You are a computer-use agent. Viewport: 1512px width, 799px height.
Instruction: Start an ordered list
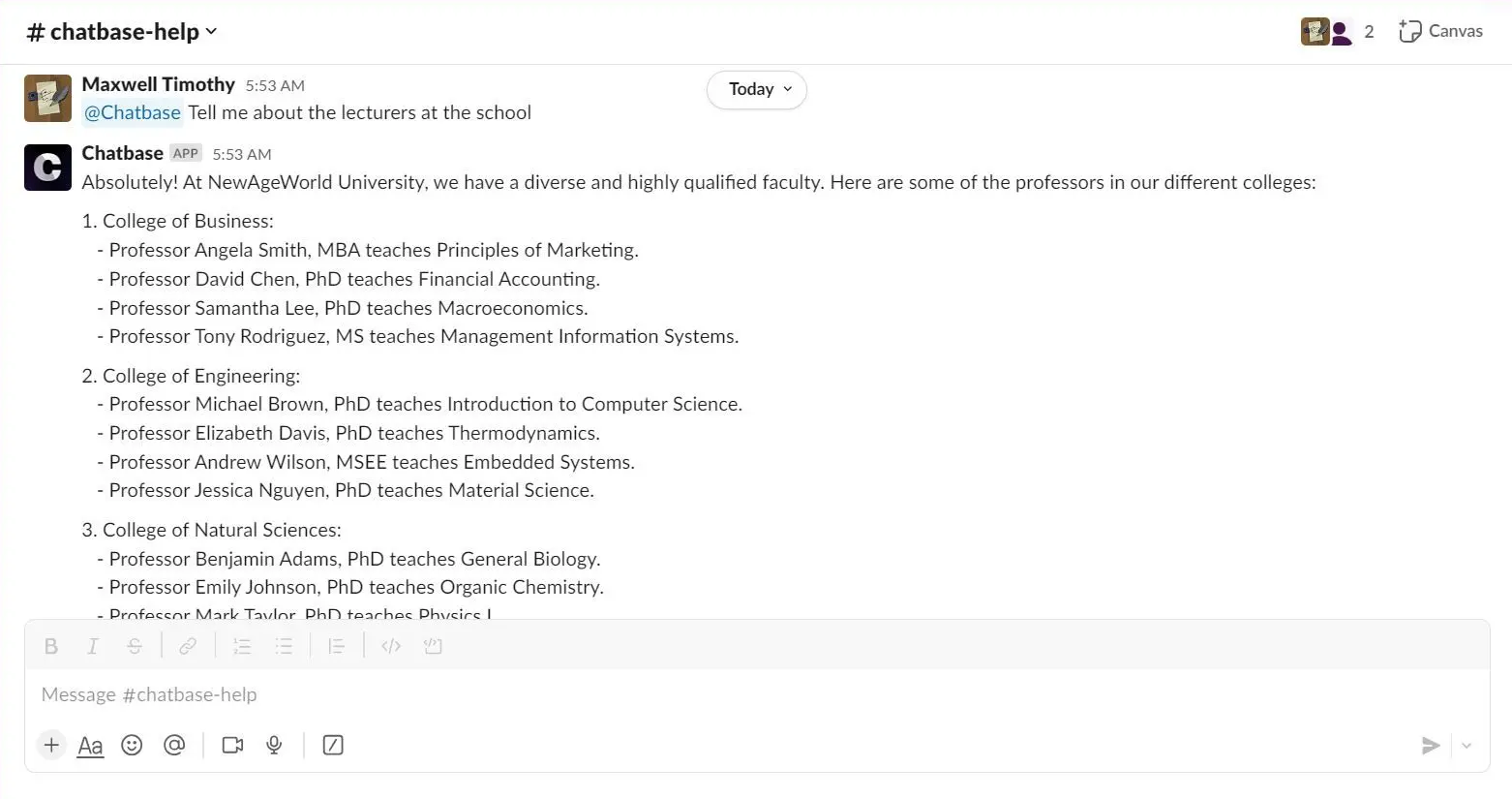242,646
